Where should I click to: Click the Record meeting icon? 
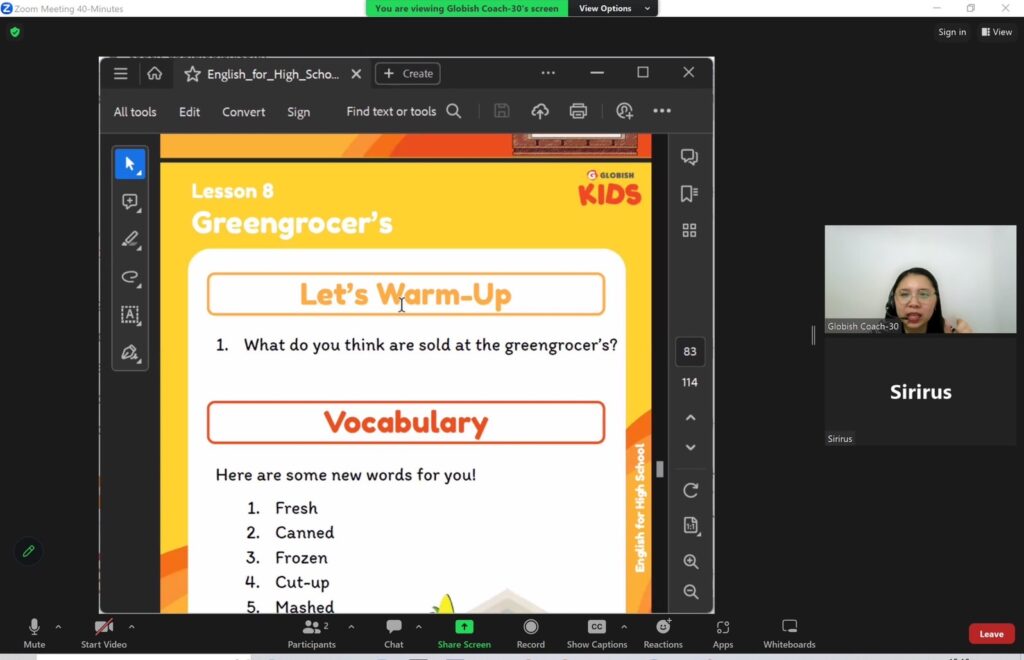click(x=531, y=632)
